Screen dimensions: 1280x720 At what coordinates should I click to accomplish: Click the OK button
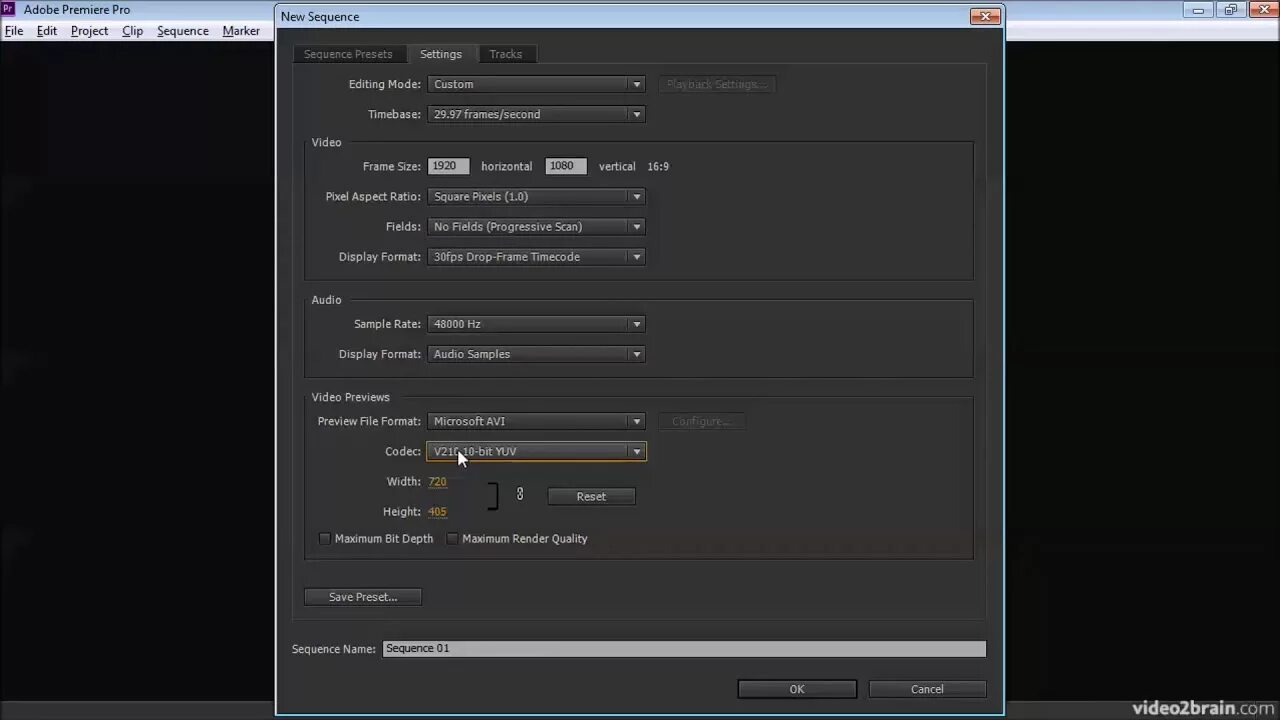coord(797,689)
